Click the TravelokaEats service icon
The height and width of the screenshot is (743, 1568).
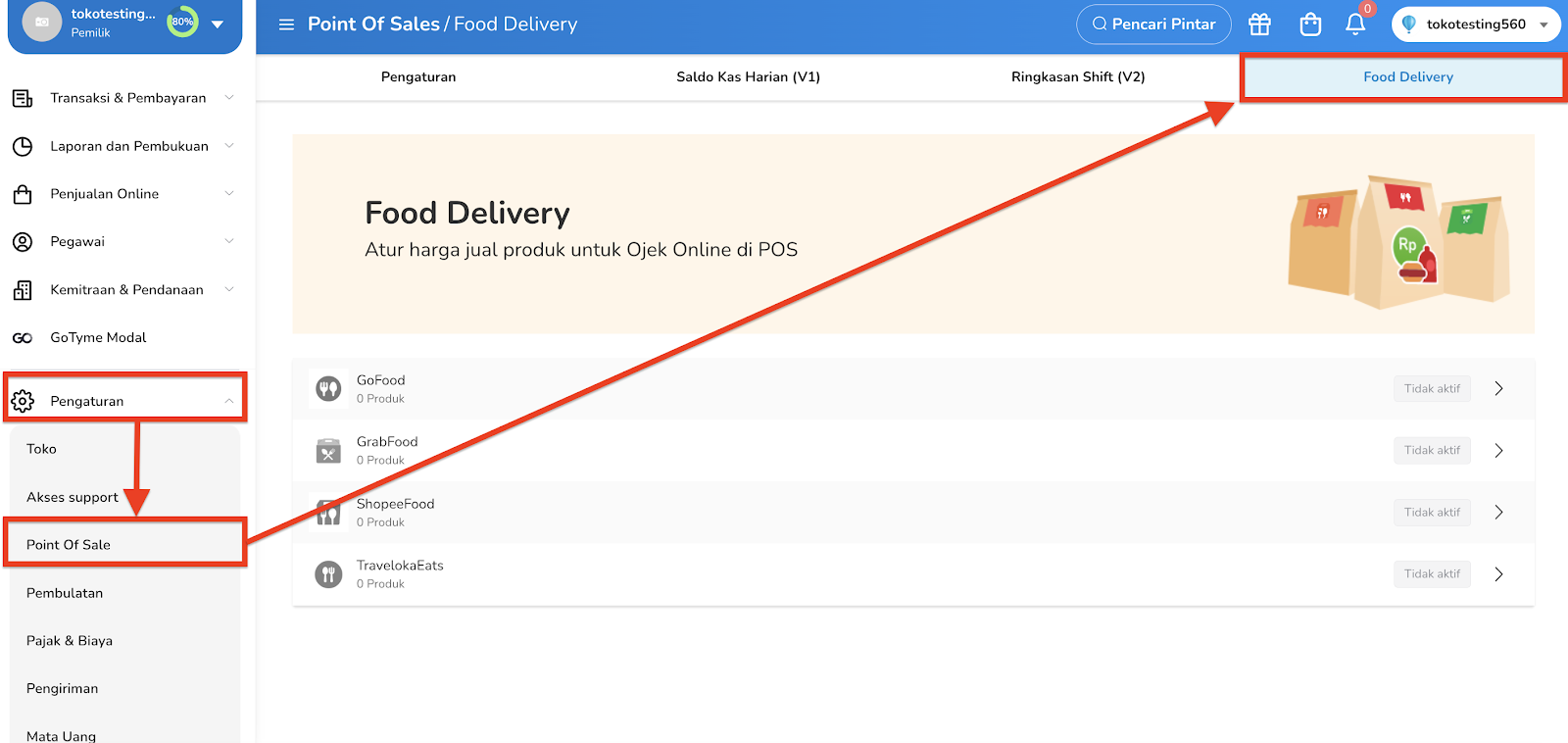coord(328,574)
